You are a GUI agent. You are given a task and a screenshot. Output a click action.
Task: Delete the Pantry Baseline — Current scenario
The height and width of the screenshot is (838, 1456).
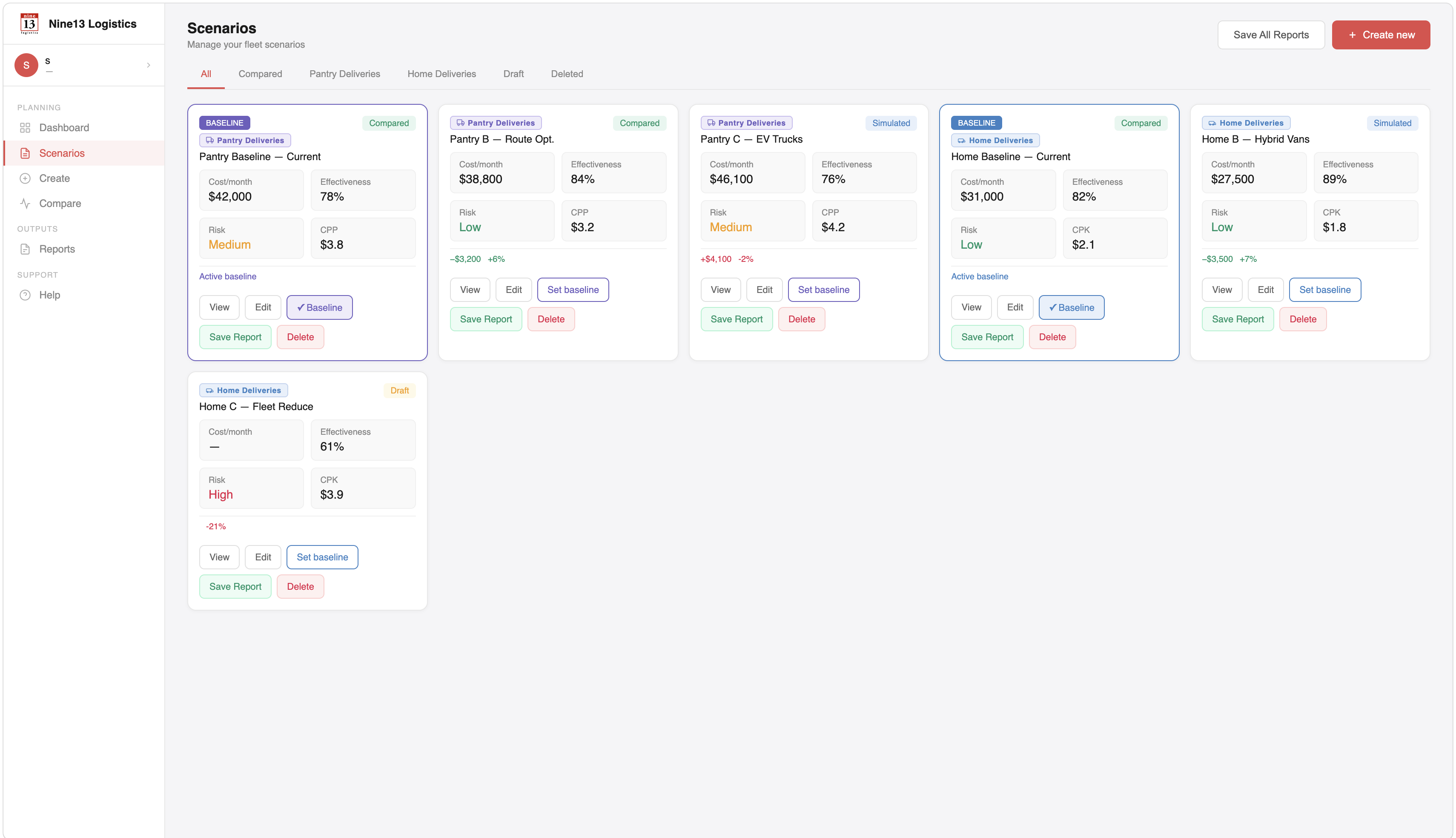point(300,337)
